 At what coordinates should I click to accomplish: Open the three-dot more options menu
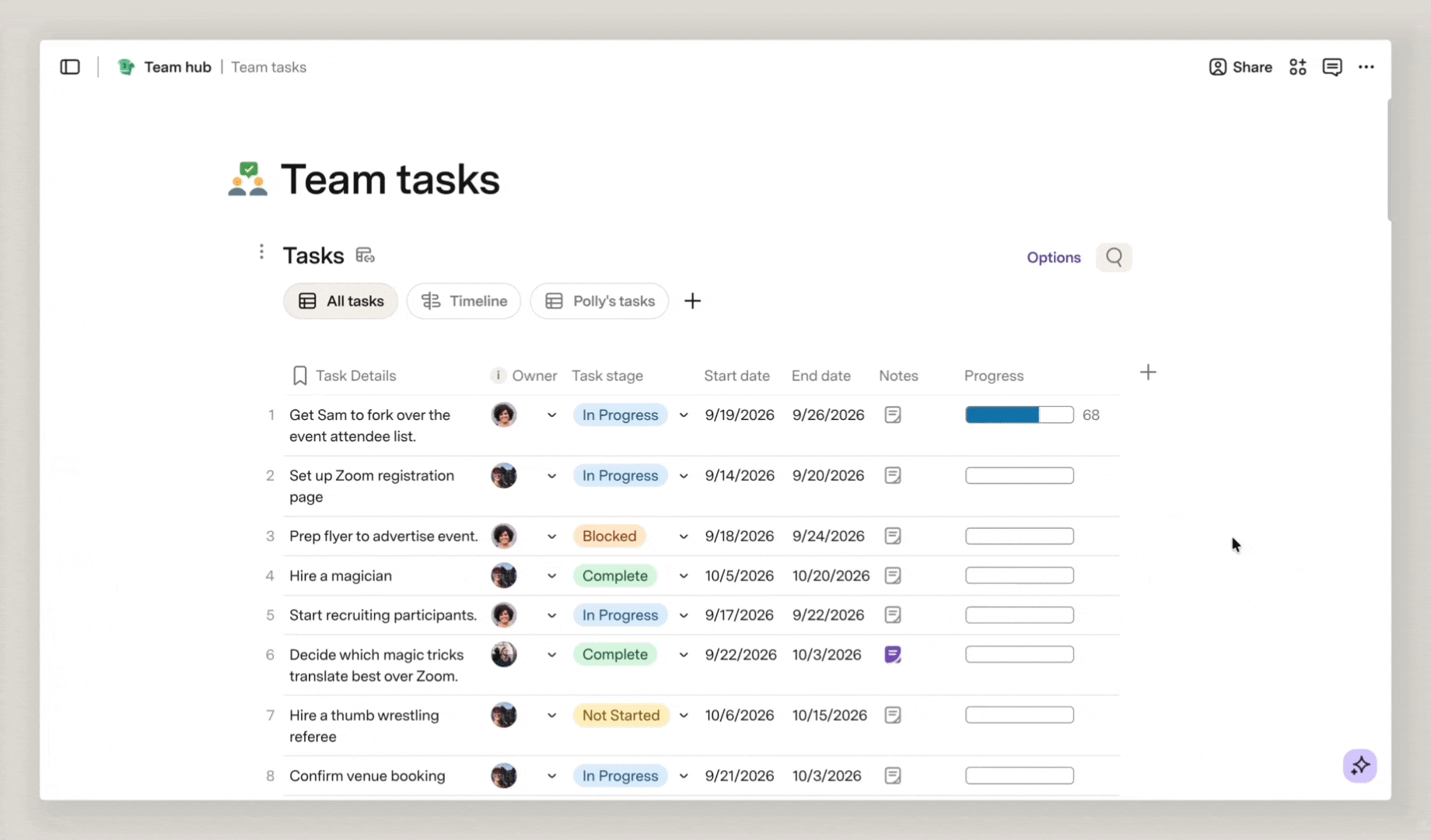coord(1366,67)
